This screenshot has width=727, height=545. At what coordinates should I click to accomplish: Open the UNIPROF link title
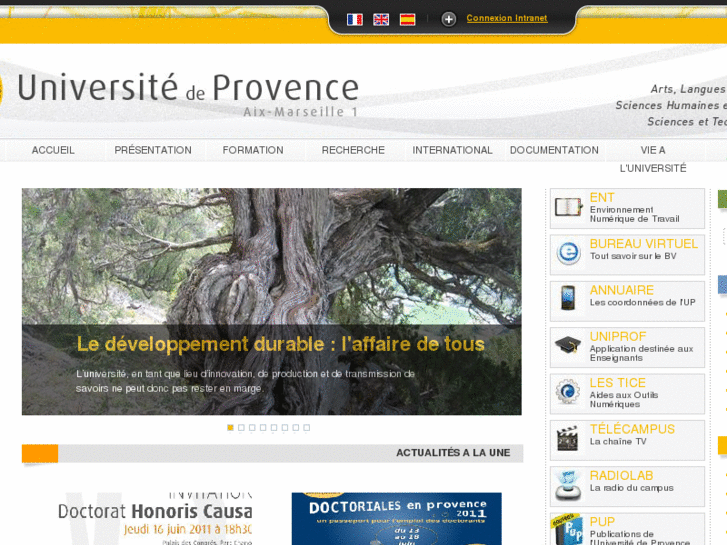pos(618,337)
